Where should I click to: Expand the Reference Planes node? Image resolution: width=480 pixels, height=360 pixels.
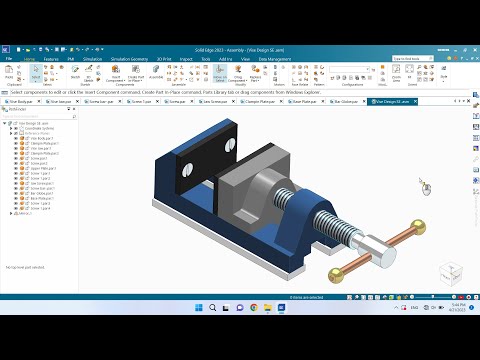11,133
